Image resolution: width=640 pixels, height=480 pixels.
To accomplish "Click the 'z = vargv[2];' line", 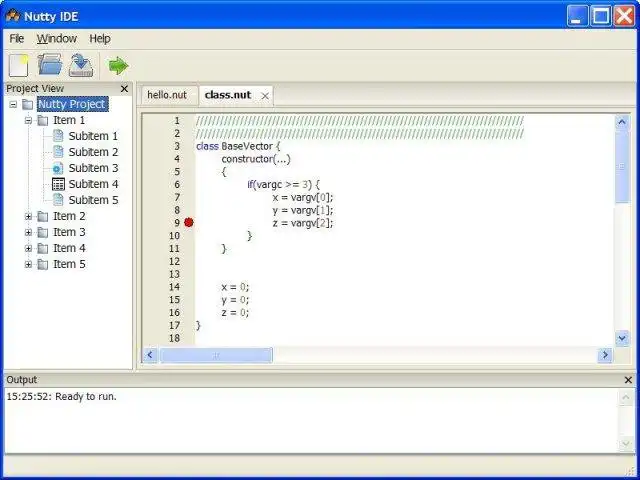I will (303, 223).
